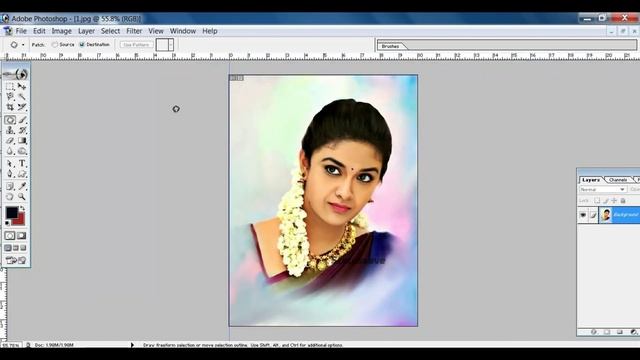Open the File menu

(x=21, y=31)
